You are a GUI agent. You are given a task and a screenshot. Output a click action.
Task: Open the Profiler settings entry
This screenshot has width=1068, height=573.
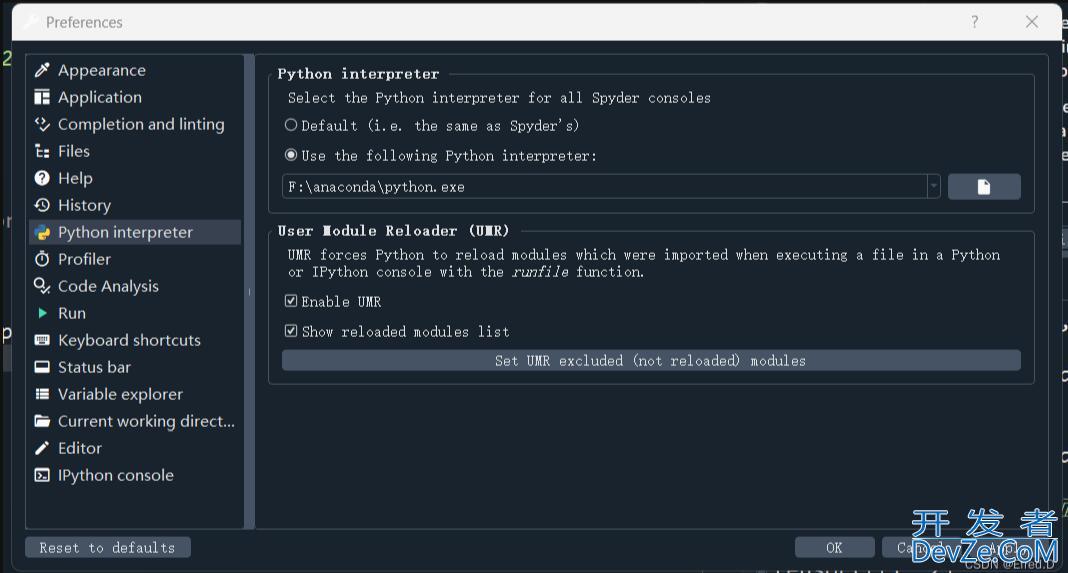point(134,259)
